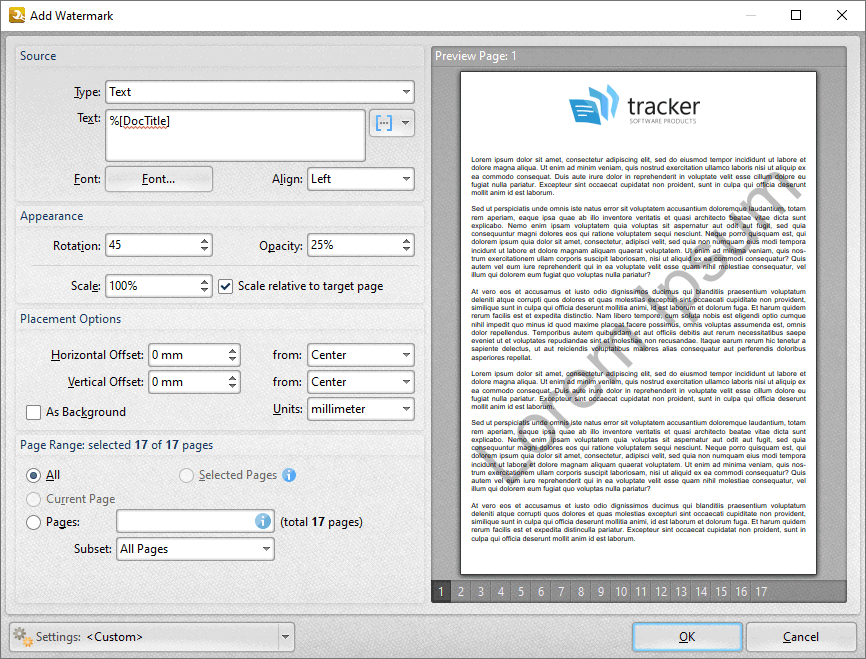Switch preview to page 9

pyautogui.click(x=600, y=591)
